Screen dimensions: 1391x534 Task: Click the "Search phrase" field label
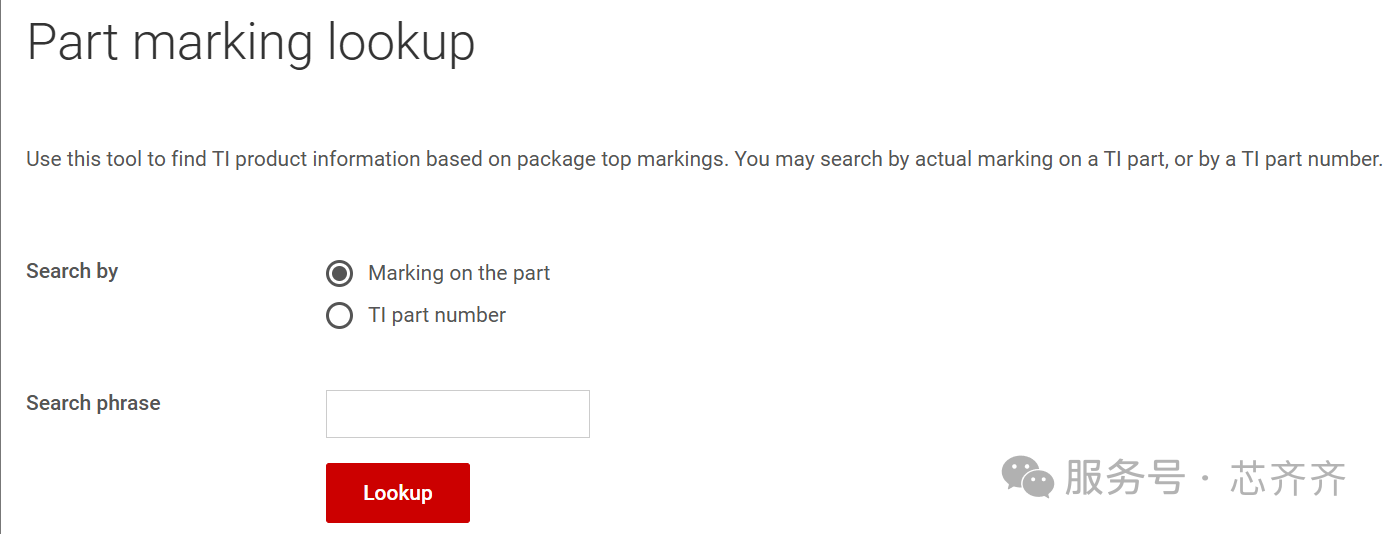tap(93, 403)
